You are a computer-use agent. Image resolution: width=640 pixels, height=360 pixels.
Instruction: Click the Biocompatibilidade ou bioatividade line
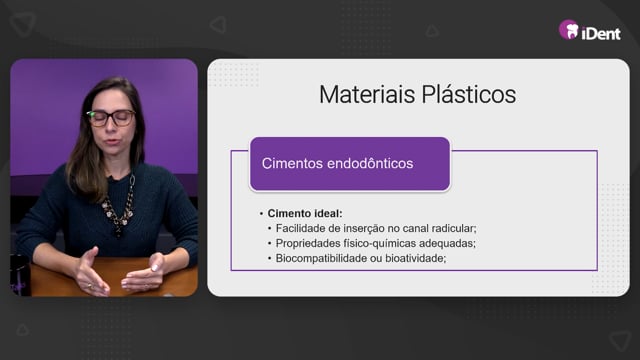[x=361, y=258]
